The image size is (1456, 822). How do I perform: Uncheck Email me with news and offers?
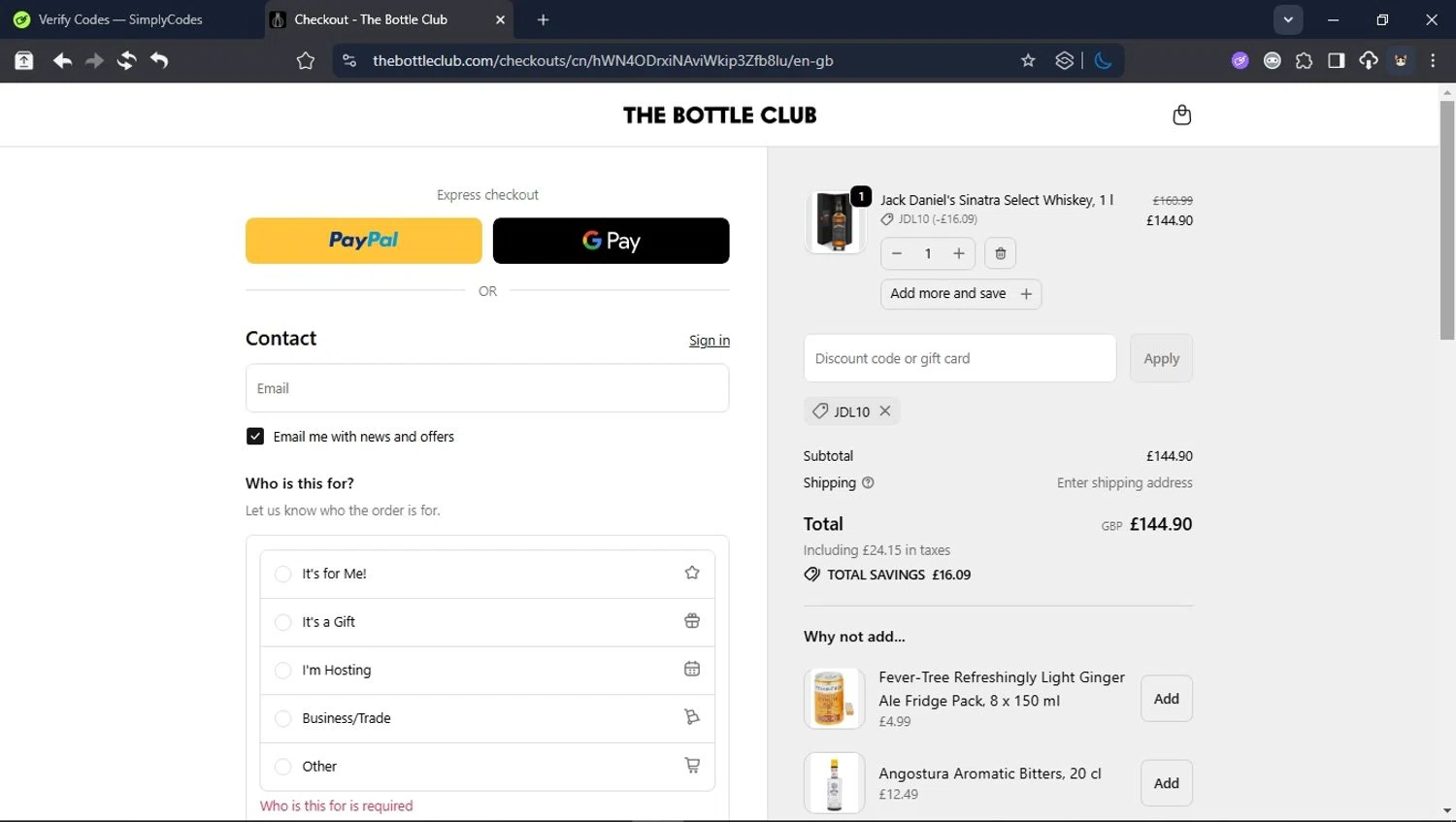[255, 437]
